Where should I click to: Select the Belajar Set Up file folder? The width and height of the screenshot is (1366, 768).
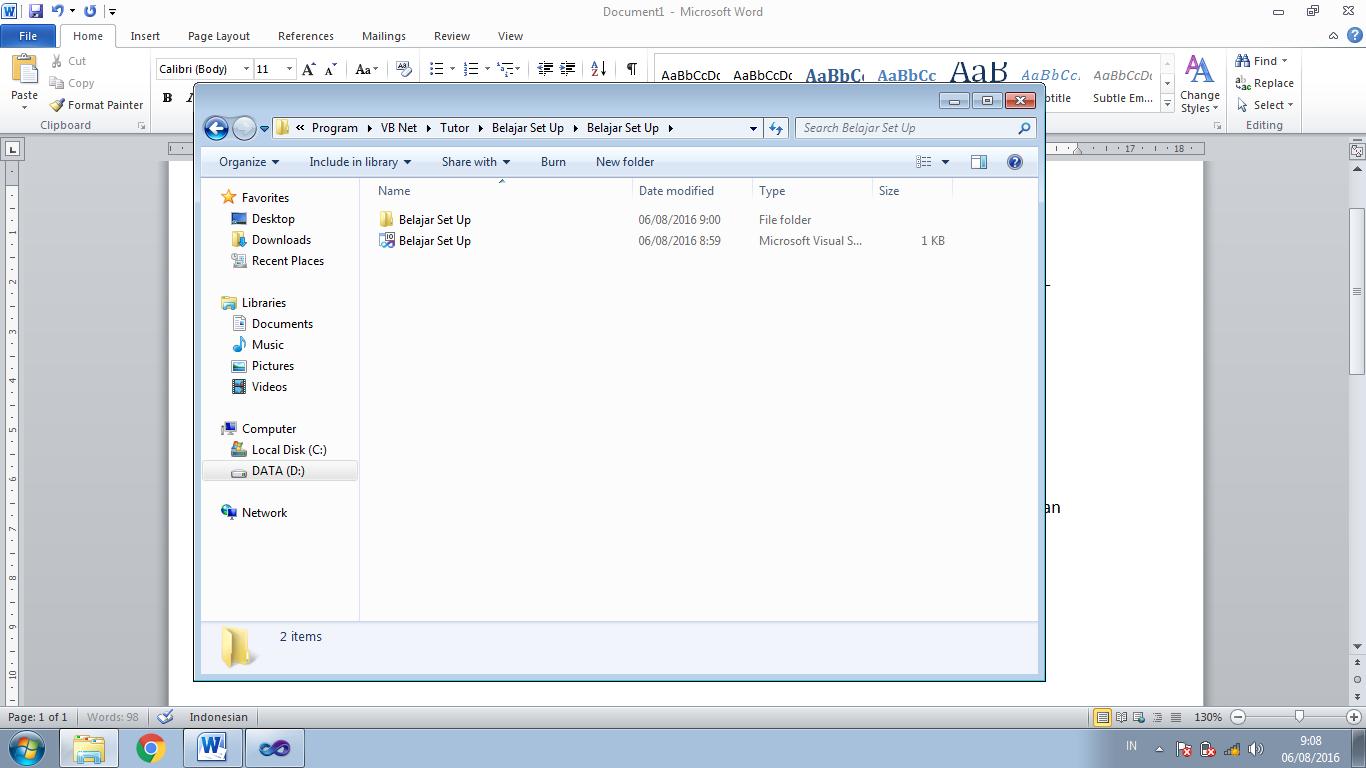(435, 219)
